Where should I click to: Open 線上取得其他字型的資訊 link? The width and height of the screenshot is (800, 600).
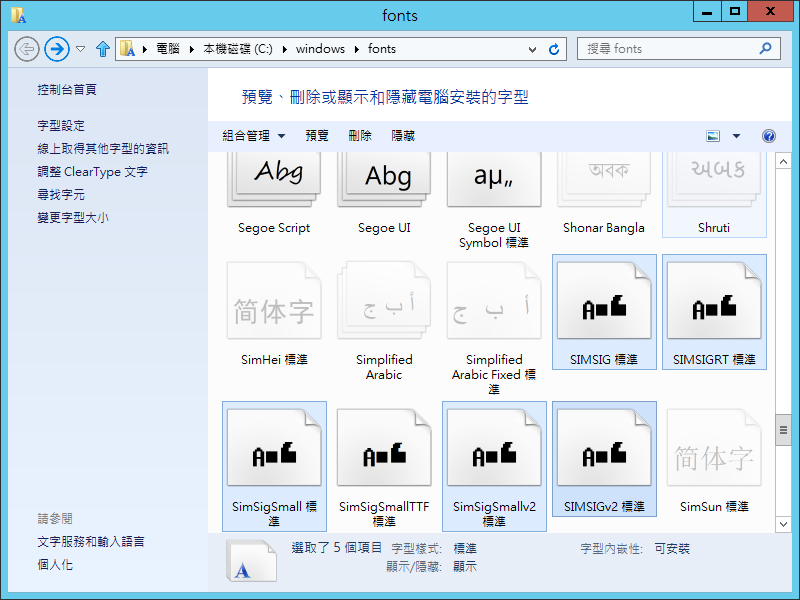click(x=103, y=148)
